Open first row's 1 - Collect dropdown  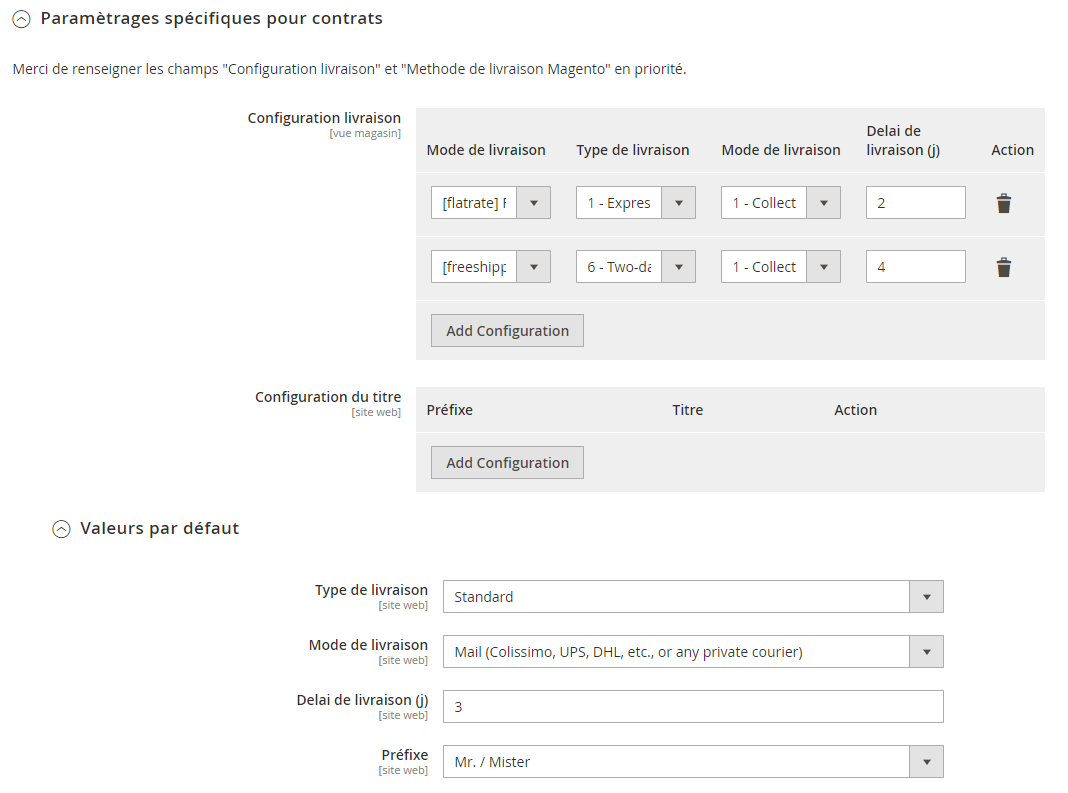point(780,203)
